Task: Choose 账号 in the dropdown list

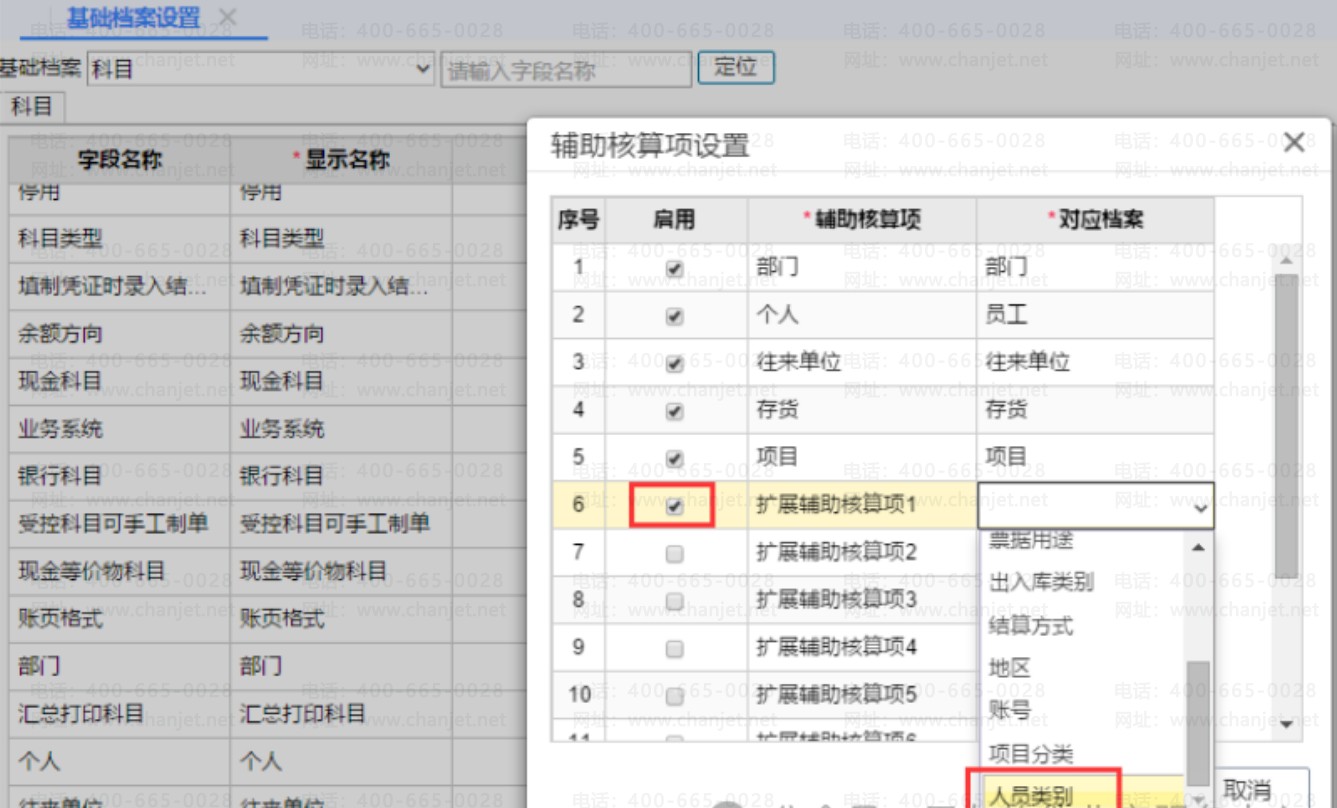Action: click(x=1009, y=710)
